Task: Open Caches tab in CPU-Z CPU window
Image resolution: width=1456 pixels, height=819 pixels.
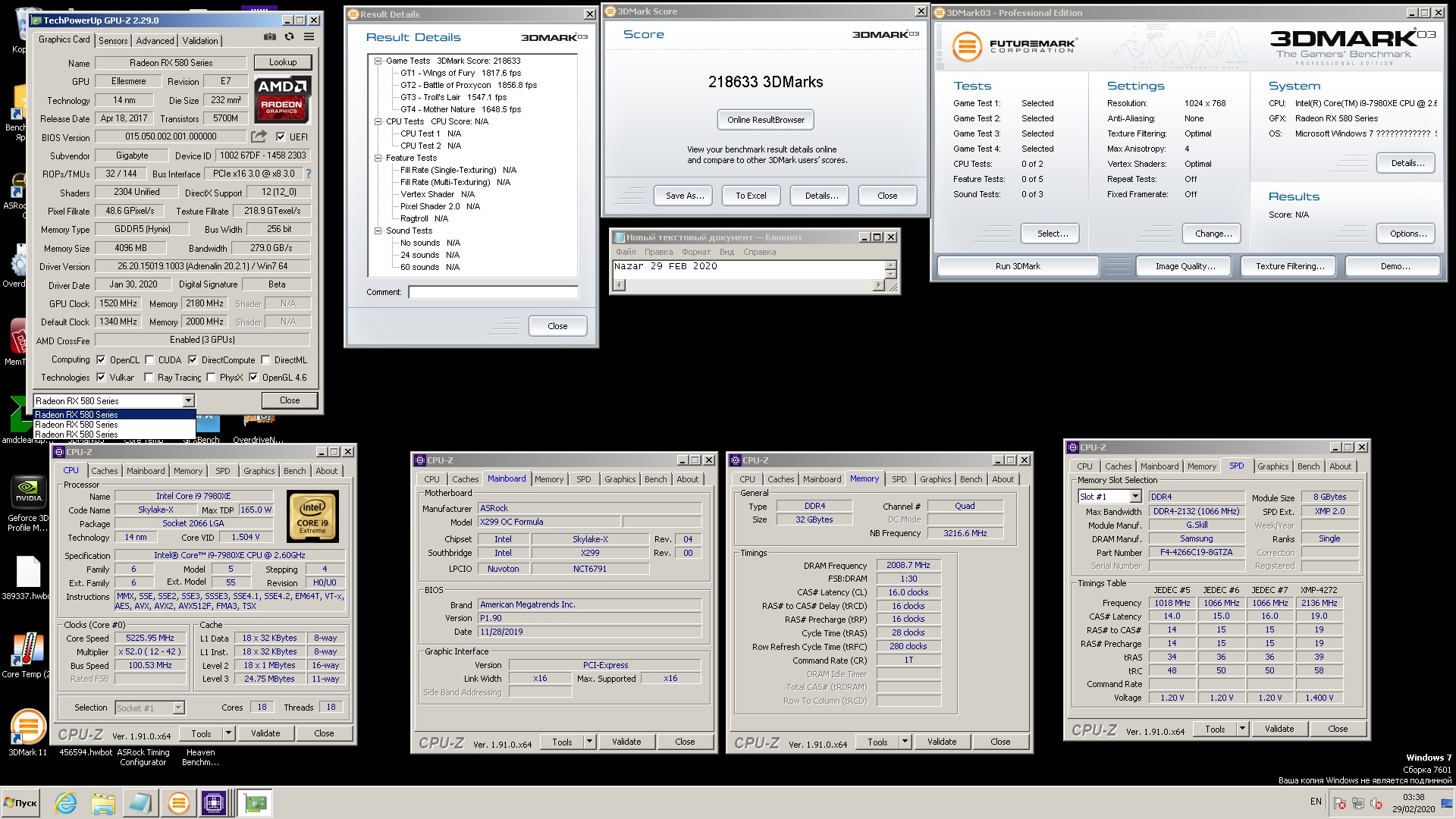Action: point(105,471)
